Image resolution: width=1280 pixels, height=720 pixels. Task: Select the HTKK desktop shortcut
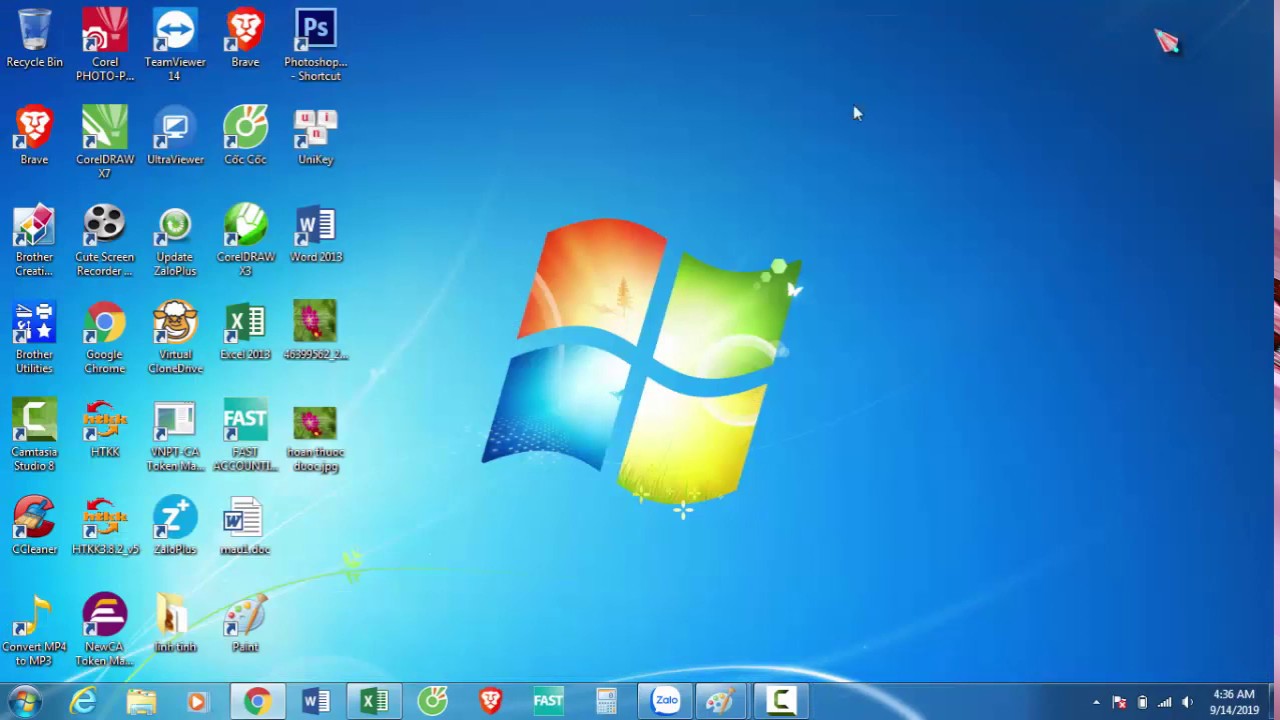(105, 428)
